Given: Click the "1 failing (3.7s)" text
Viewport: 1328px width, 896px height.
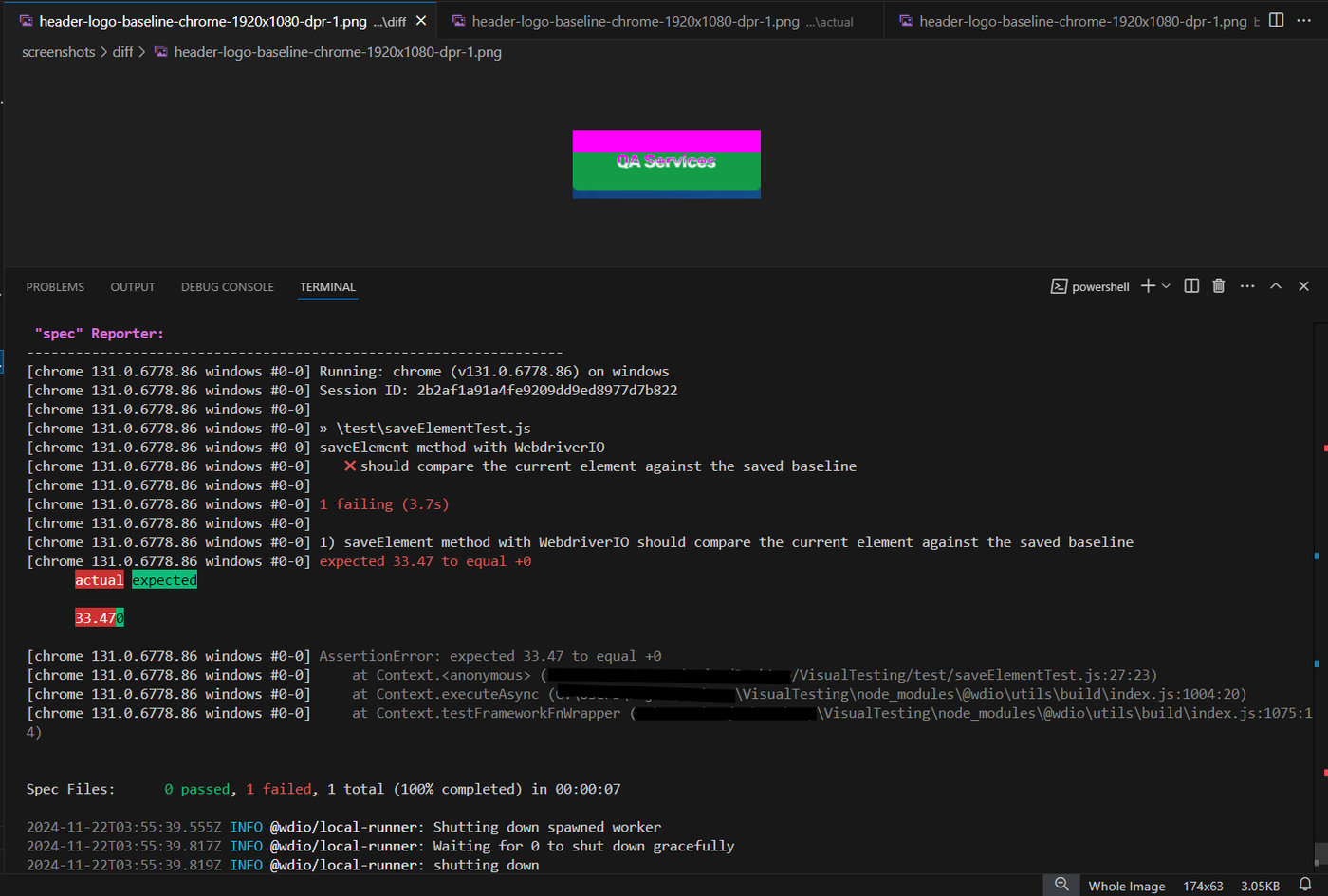Looking at the screenshot, I should point(384,504).
